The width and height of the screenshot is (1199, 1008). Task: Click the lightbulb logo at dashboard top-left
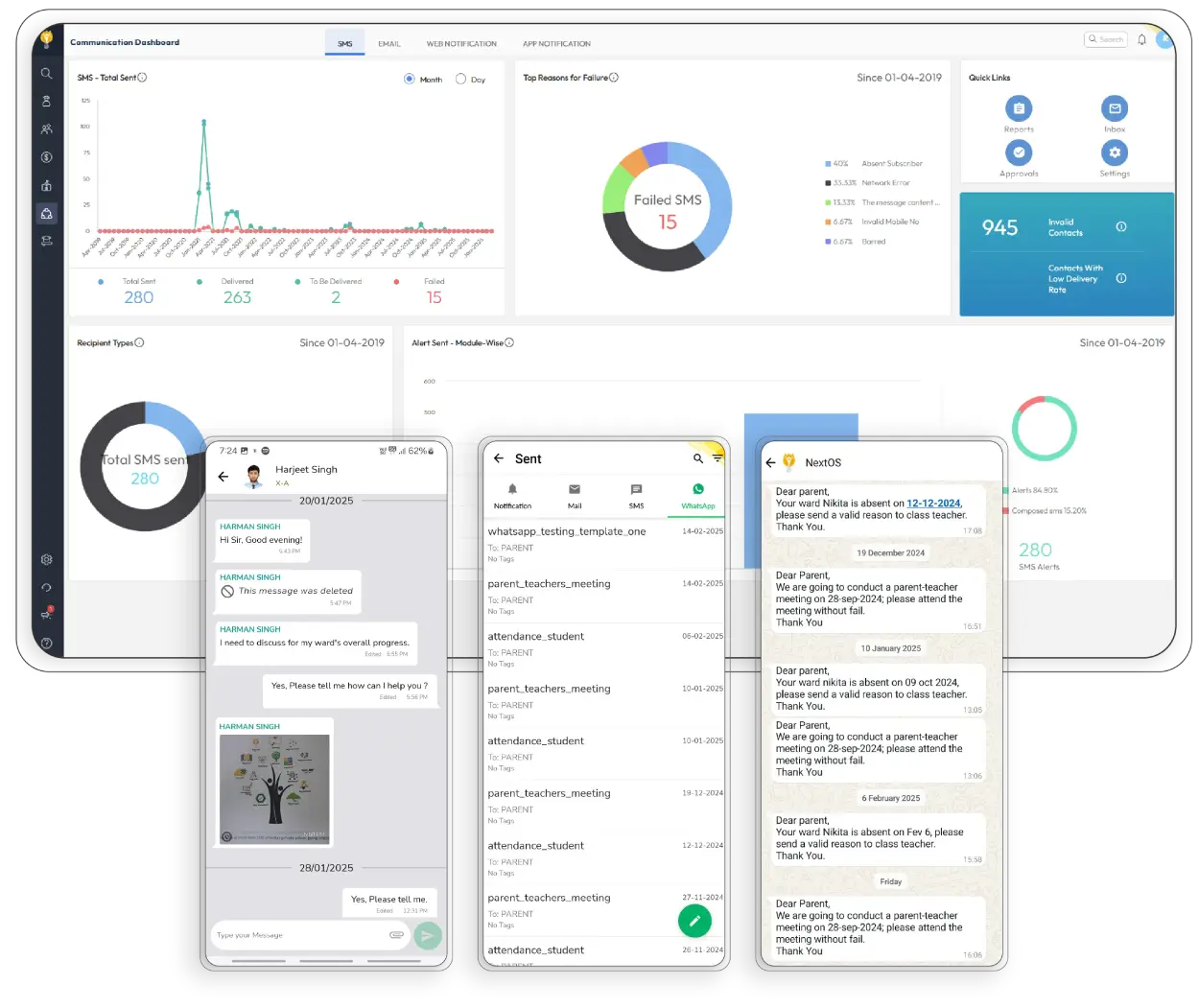click(46, 39)
